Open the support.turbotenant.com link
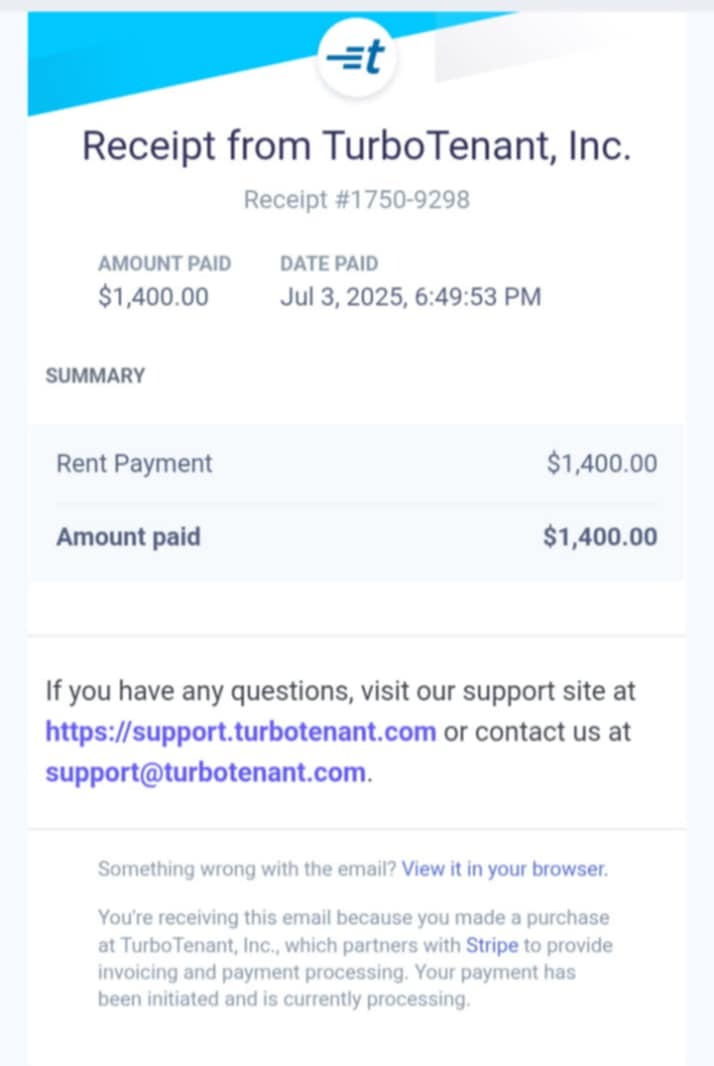This screenshot has height=1066, width=714. [x=241, y=732]
